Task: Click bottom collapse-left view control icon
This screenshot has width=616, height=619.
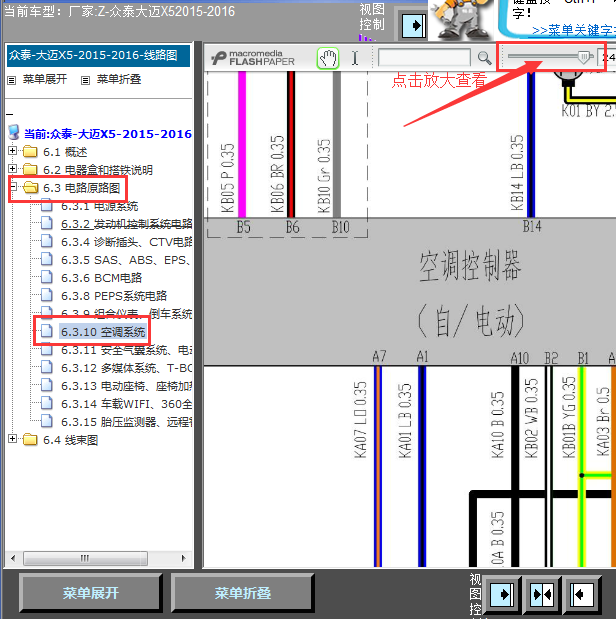Action: tap(582, 594)
